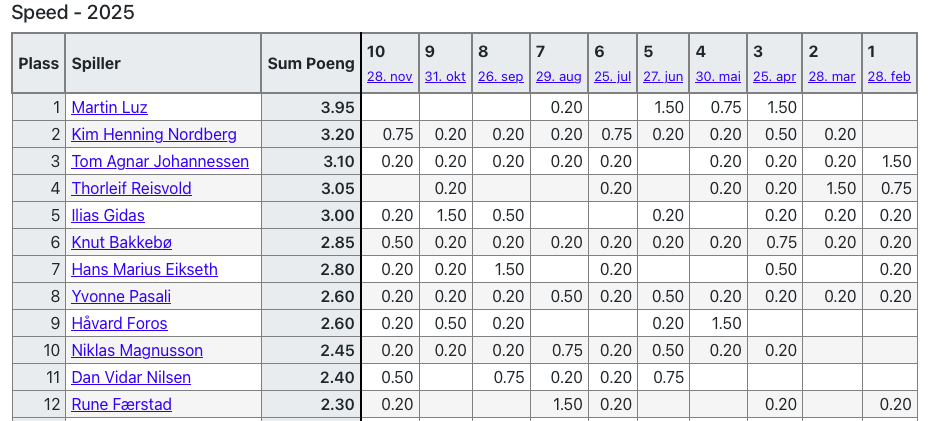Click the 31. okt date link
The height and width of the screenshot is (421, 932).
coord(445,77)
